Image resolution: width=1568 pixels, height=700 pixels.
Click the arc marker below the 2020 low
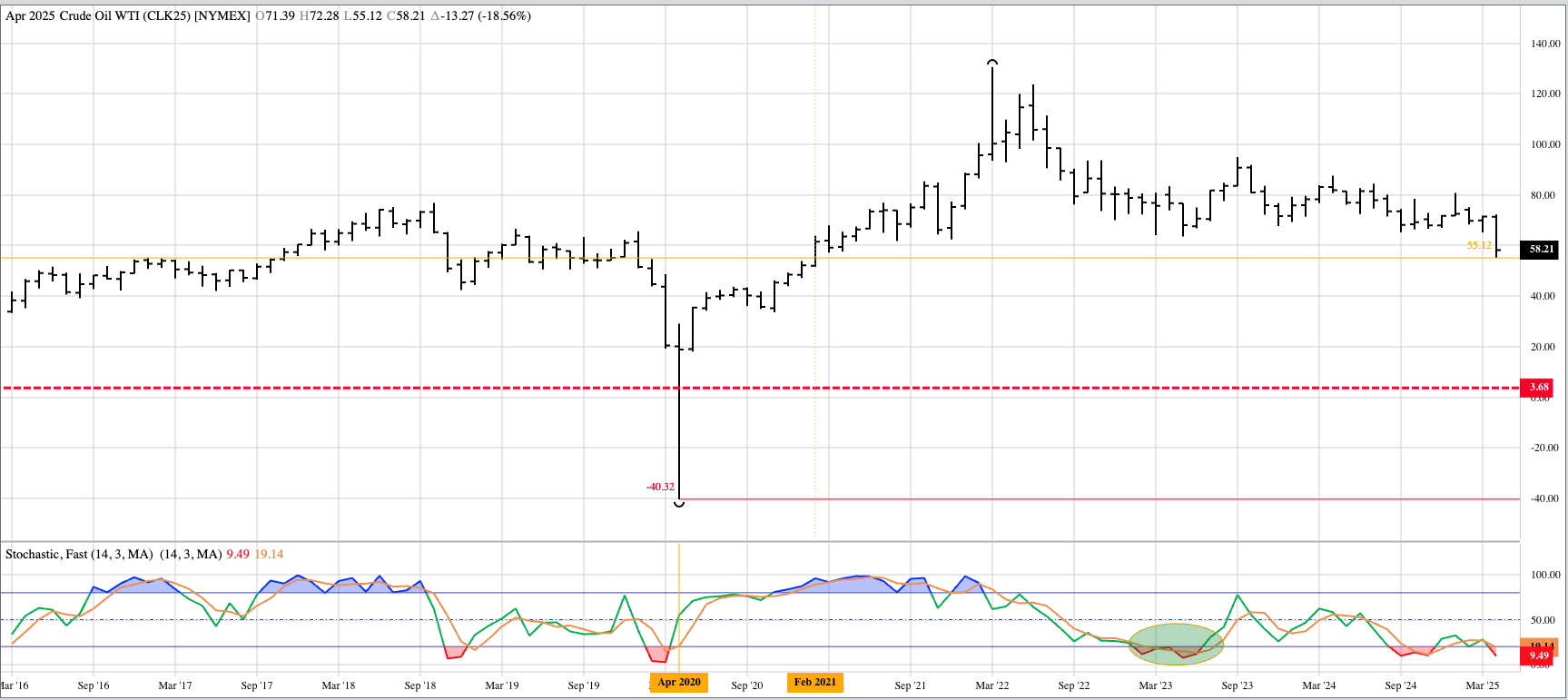point(679,504)
